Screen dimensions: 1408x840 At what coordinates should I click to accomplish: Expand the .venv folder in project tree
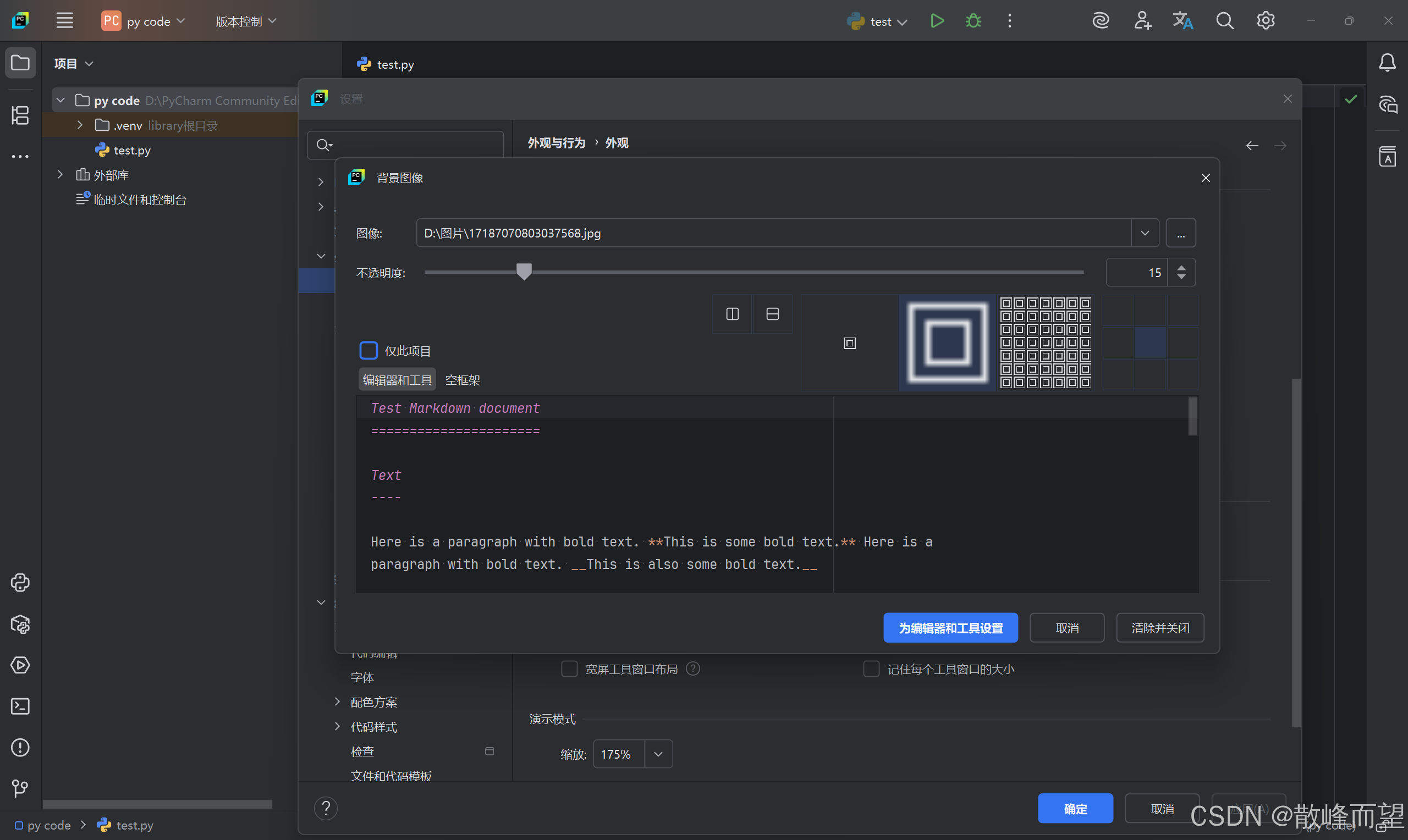(80, 125)
